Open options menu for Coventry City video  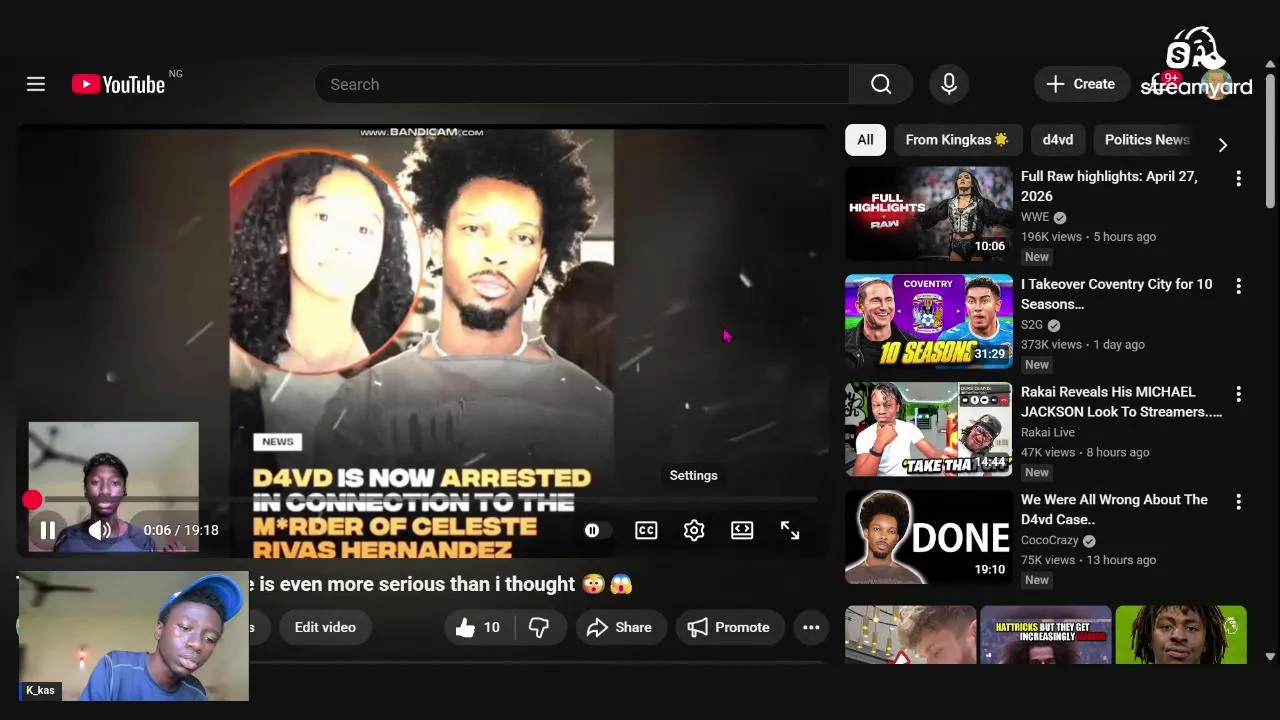pyautogui.click(x=1238, y=286)
